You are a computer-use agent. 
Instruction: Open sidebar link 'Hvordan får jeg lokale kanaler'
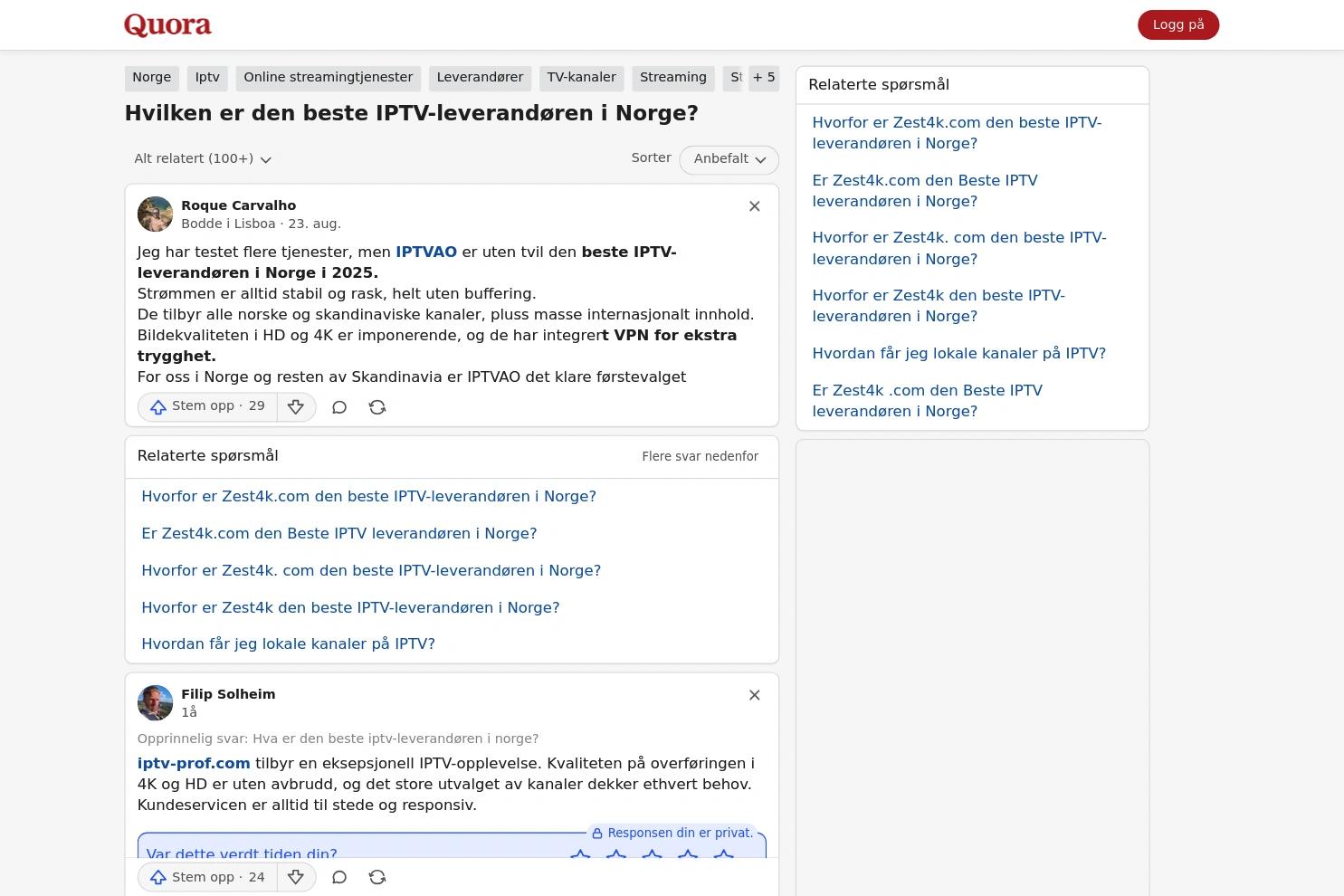pos(958,354)
